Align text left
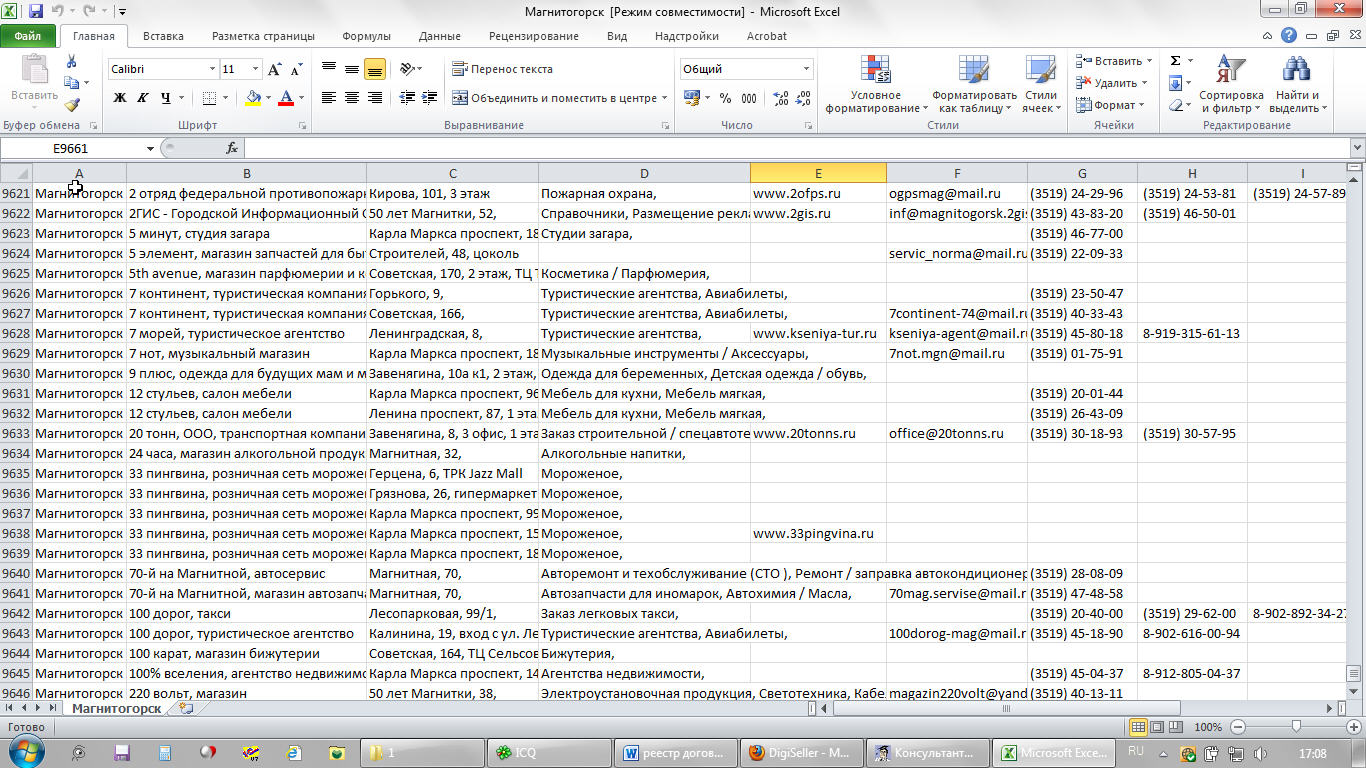Viewport: 1366px width, 768px height. coord(329,98)
